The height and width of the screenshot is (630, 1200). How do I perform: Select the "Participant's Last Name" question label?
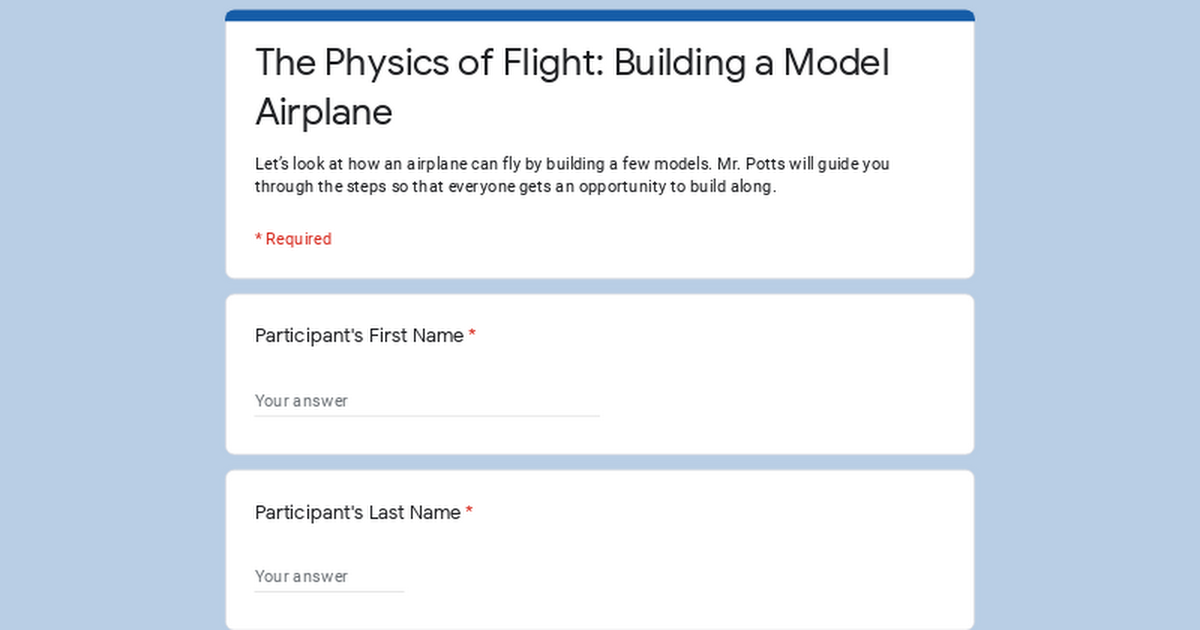coord(357,513)
